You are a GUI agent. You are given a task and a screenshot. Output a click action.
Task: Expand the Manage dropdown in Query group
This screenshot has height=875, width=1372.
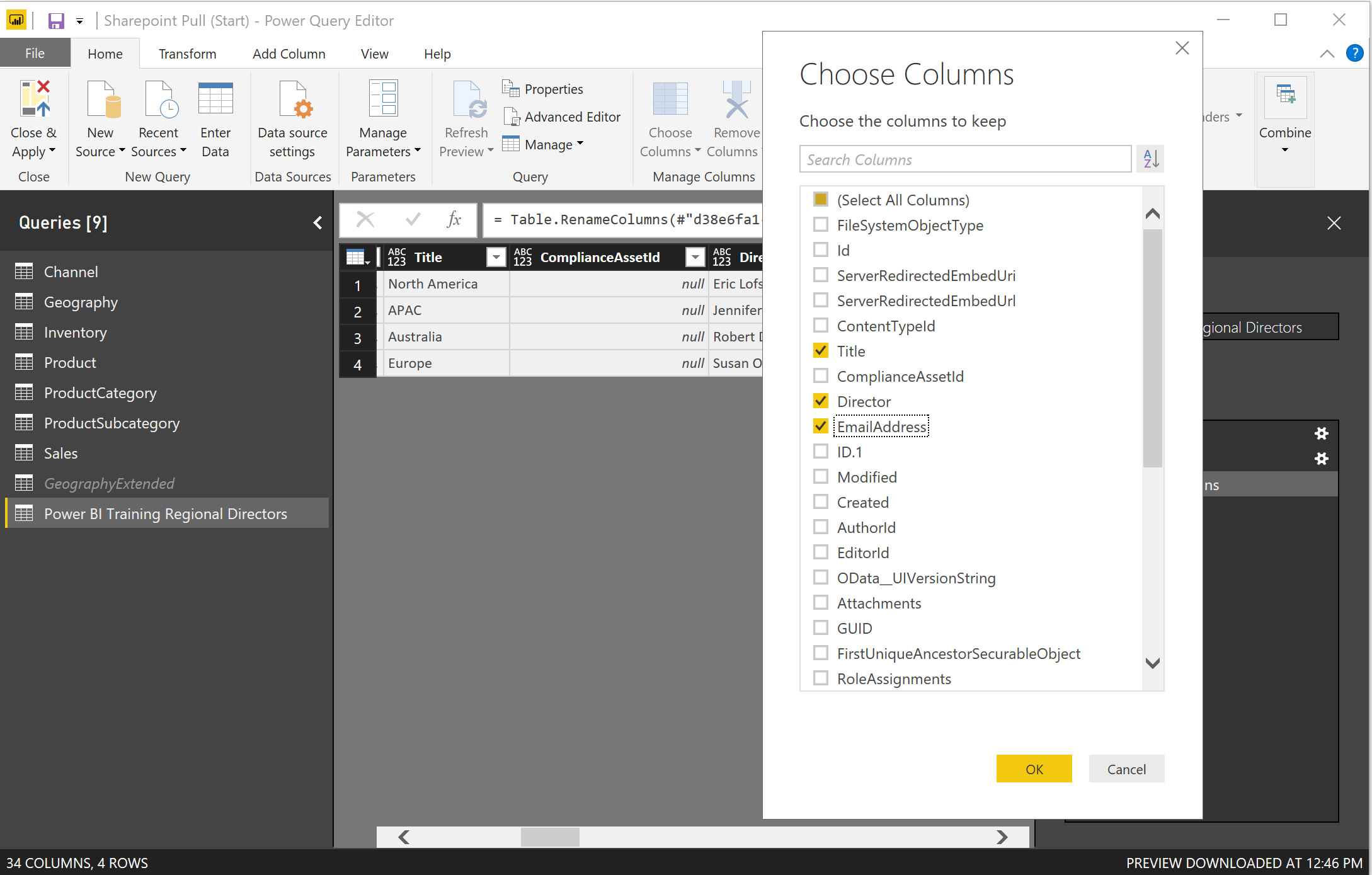pos(580,144)
